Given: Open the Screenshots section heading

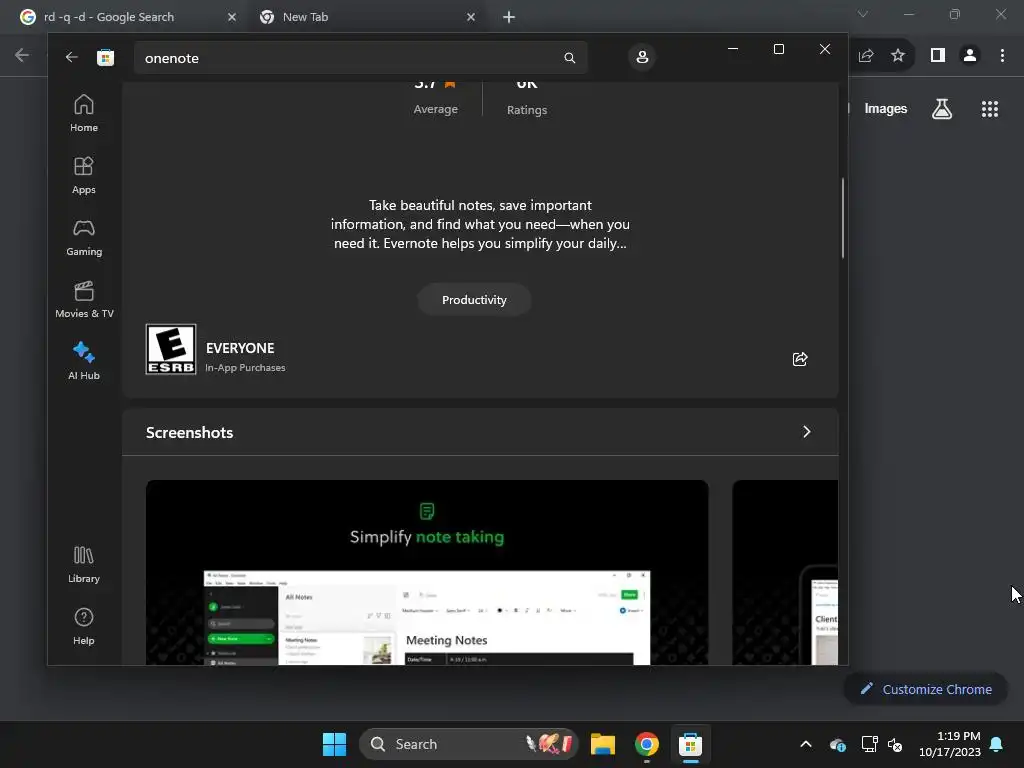Looking at the screenshot, I should pyautogui.click(x=189, y=432).
